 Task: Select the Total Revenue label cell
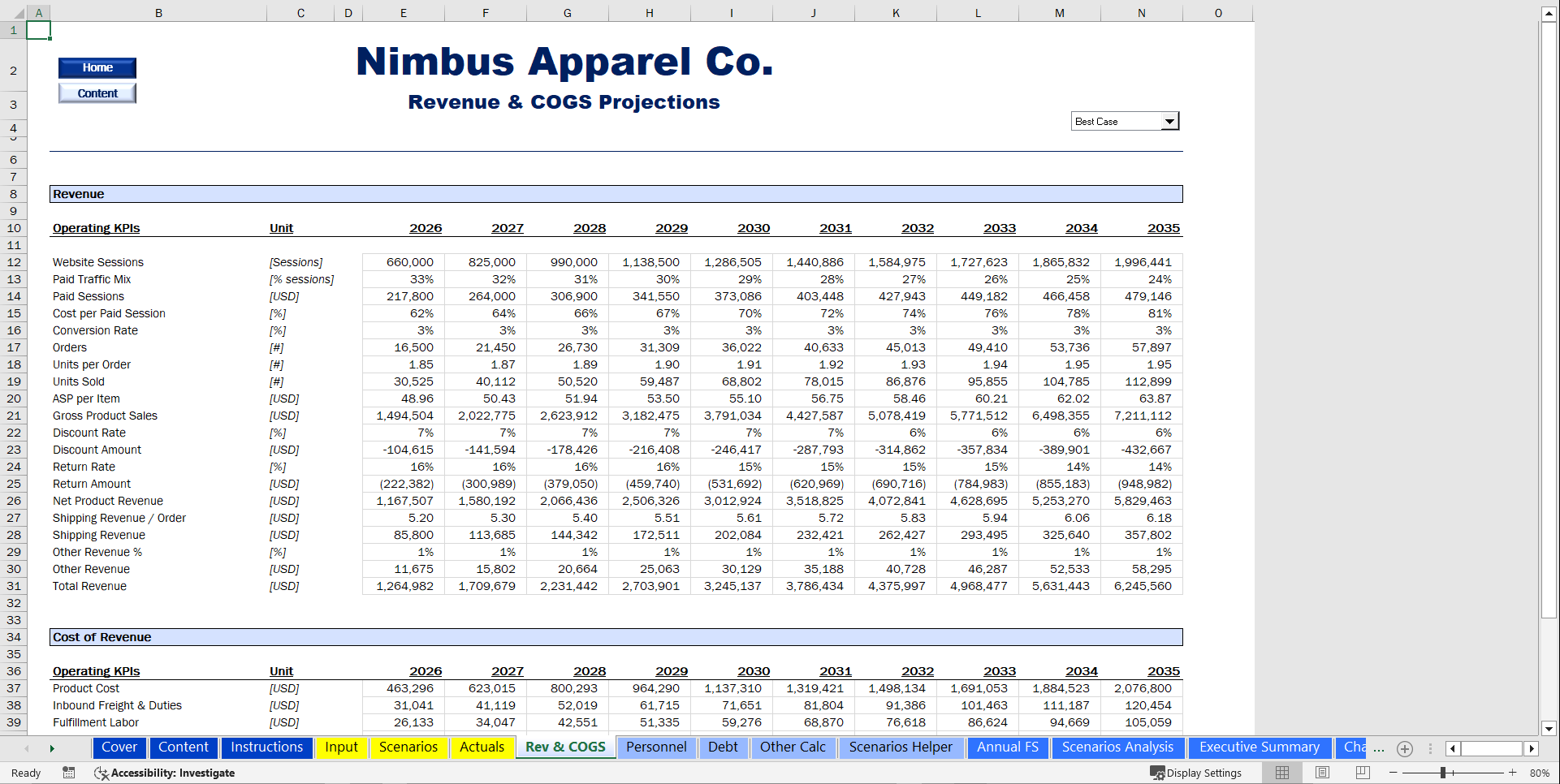point(89,586)
